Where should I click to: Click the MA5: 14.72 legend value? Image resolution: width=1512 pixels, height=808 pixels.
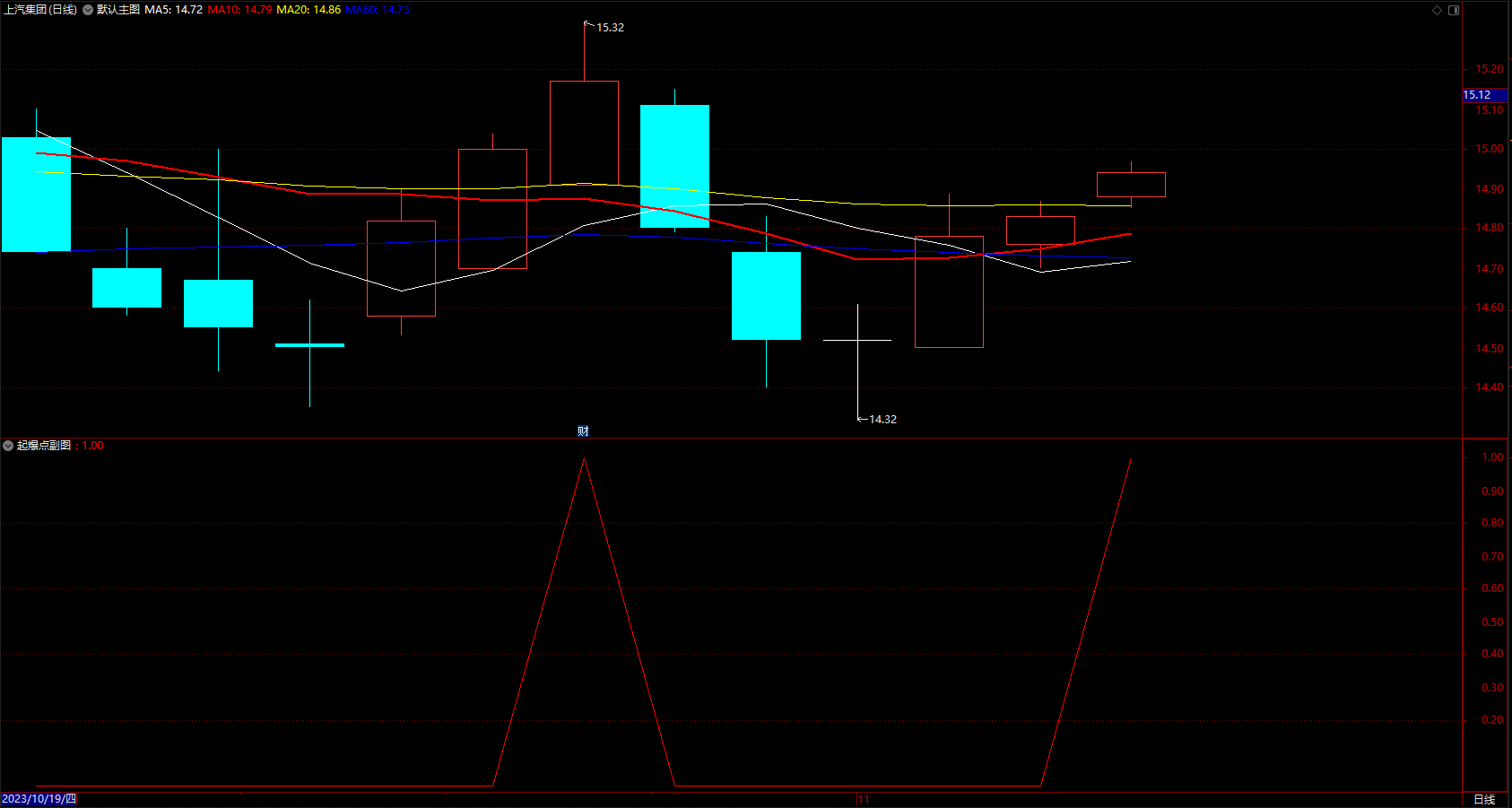174,10
